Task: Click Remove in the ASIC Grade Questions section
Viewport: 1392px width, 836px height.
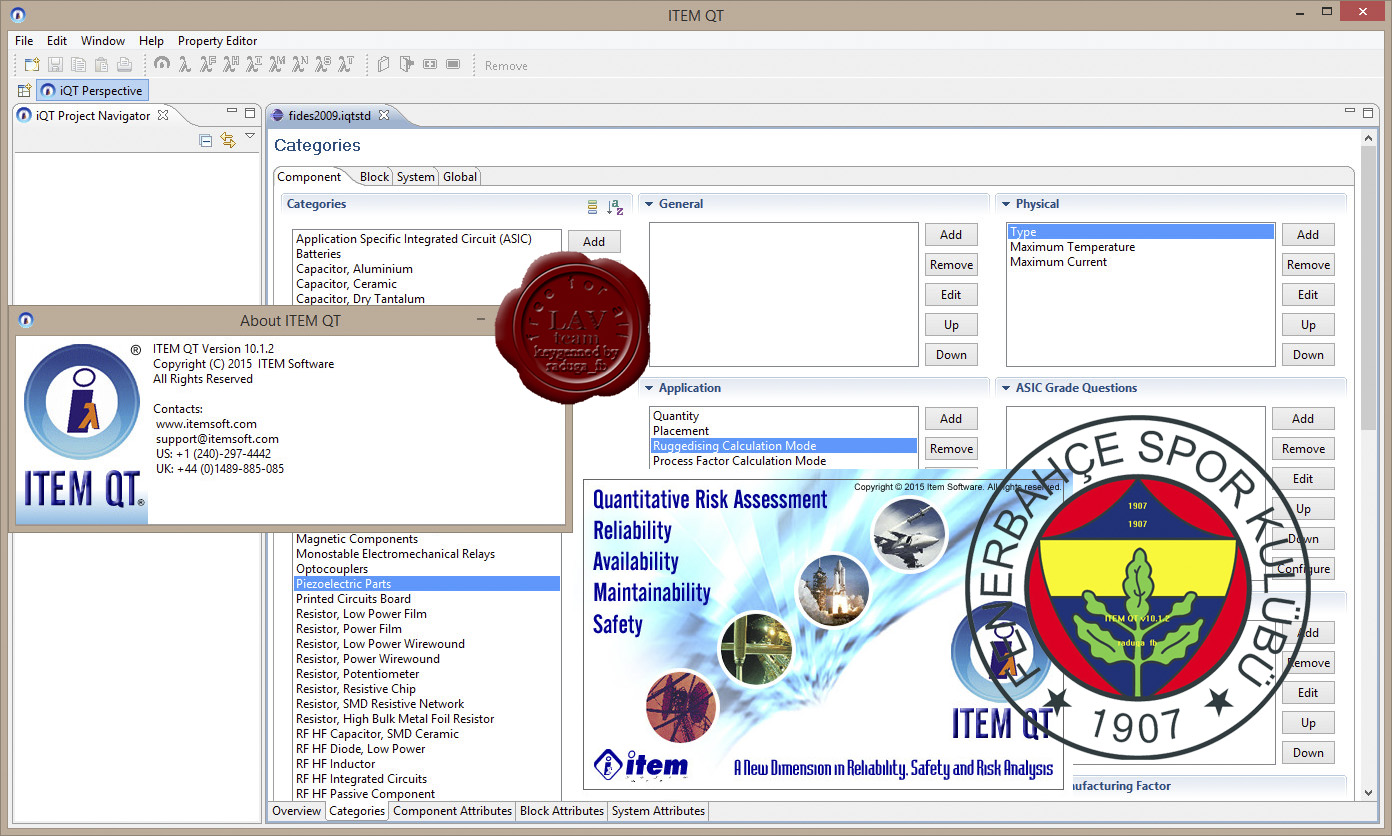Action: pos(1303,449)
